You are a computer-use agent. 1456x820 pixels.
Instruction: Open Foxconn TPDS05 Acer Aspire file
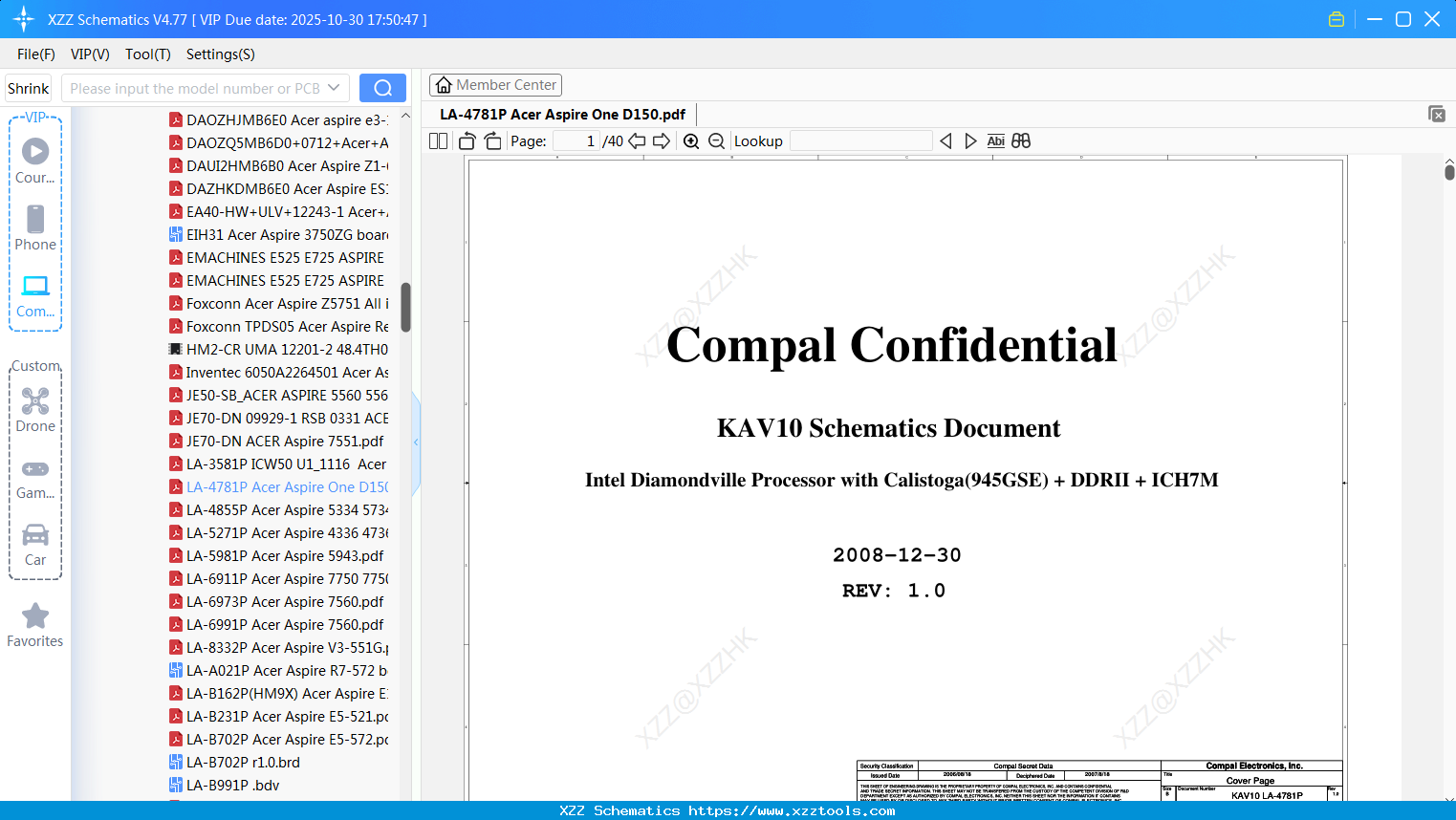click(x=278, y=327)
